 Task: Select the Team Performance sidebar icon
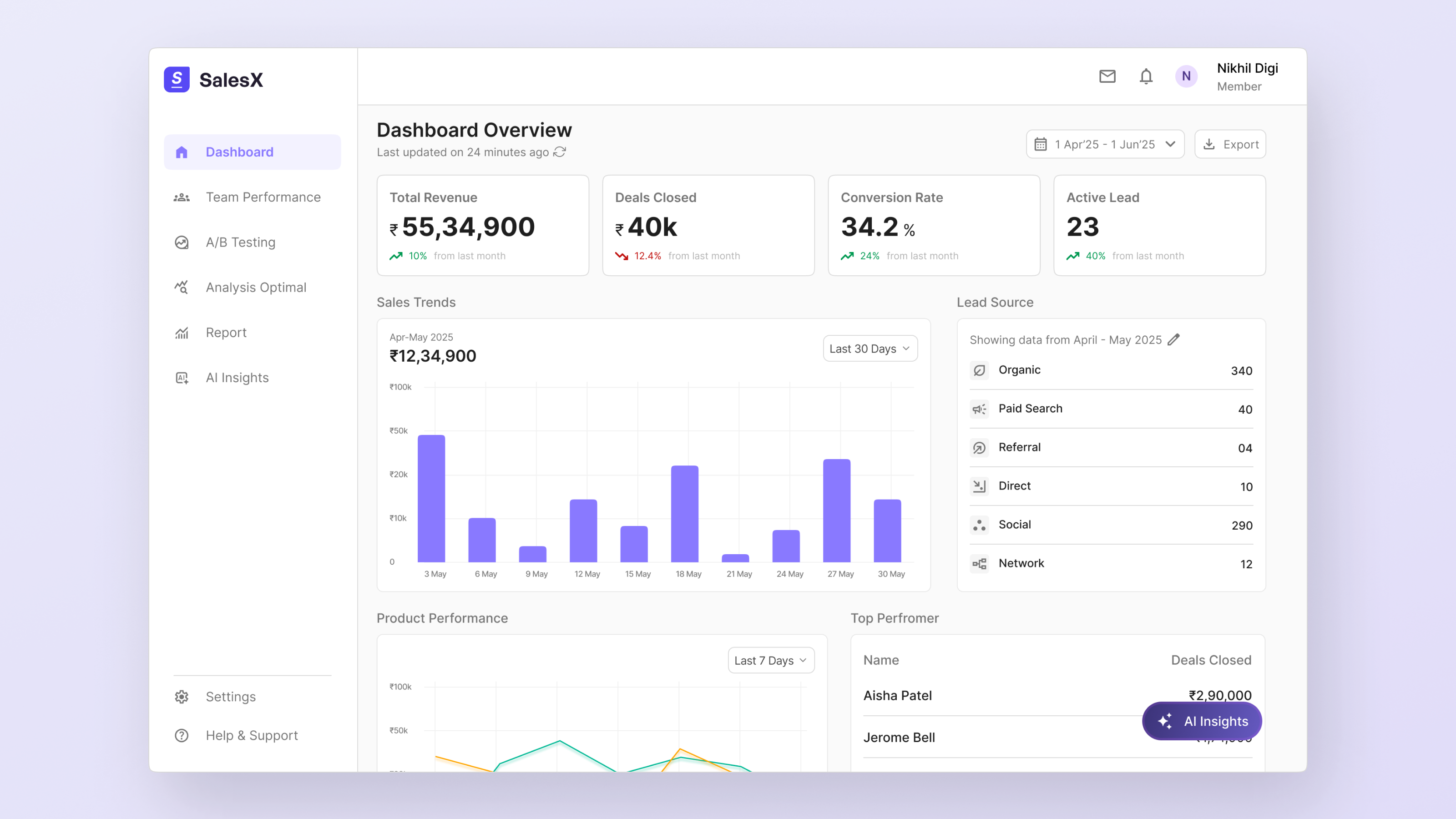click(x=182, y=197)
